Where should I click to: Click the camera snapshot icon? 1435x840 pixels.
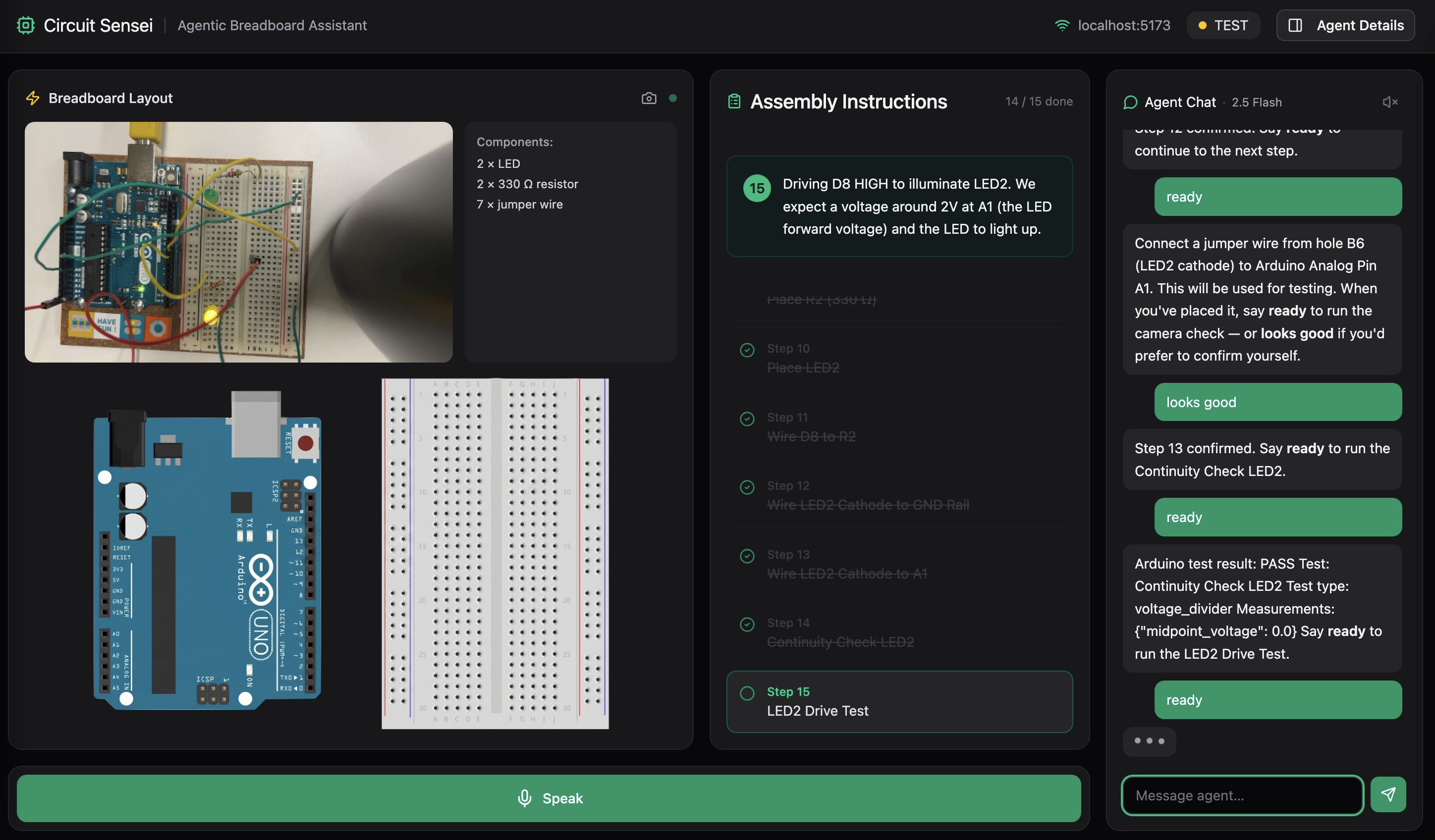[x=649, y=98]
